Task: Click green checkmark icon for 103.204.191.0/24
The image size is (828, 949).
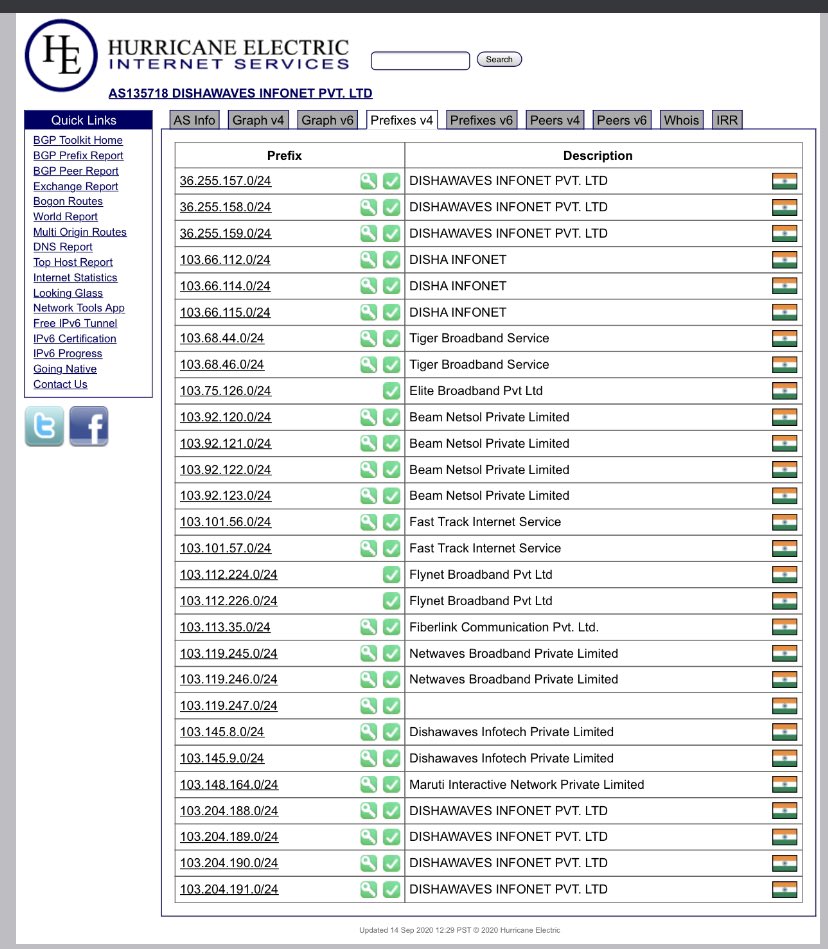Action: 392,889
